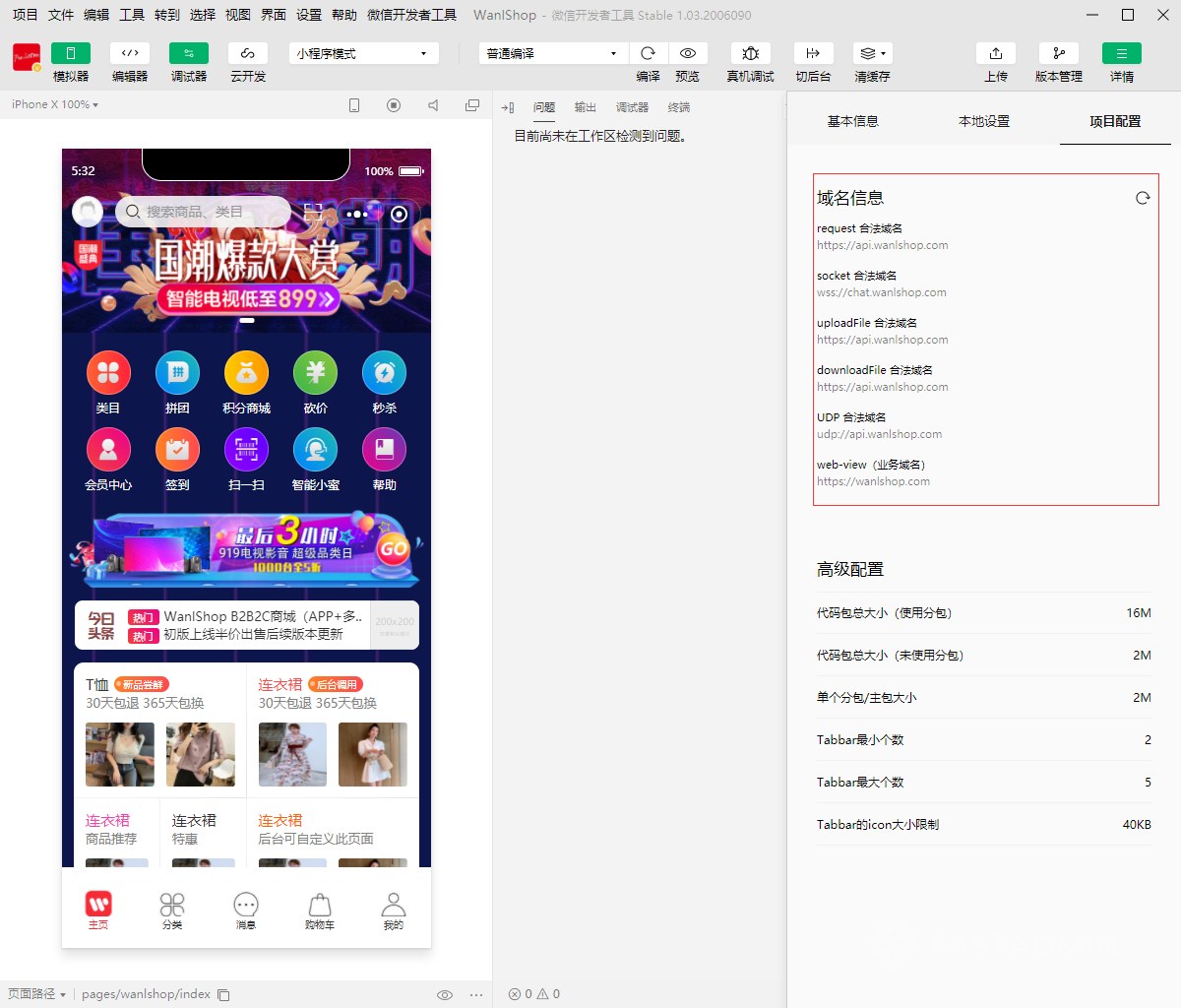This screenshot has height=1008, width=1181.
Task: Tap the mini program capsule close circle
Action: [x=400, y=214]
